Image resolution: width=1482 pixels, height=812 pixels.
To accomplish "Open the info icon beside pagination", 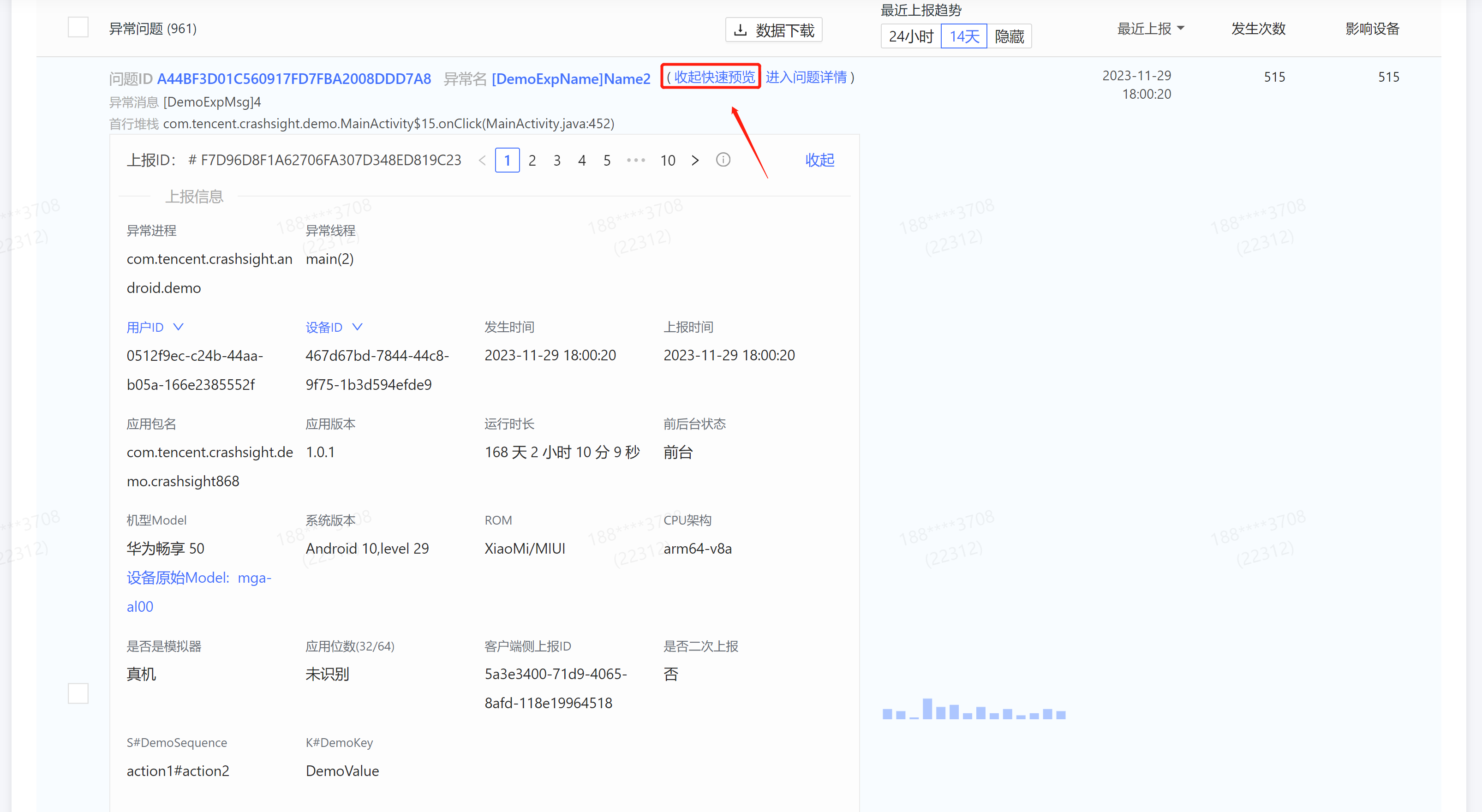I will pos(723,160).
